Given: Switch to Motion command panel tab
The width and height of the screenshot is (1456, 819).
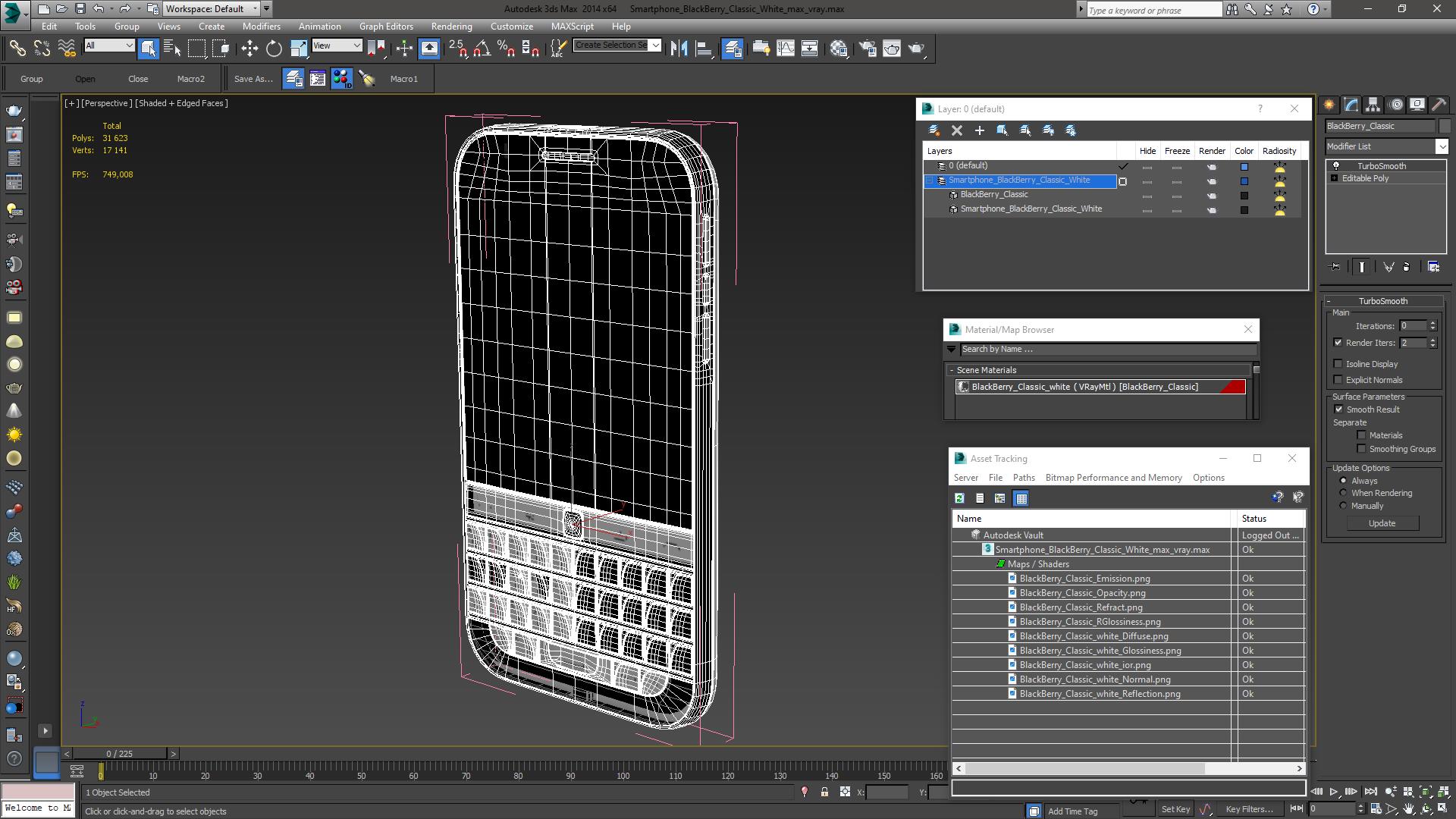Looking at the screenshot, I should [1395, 105].
